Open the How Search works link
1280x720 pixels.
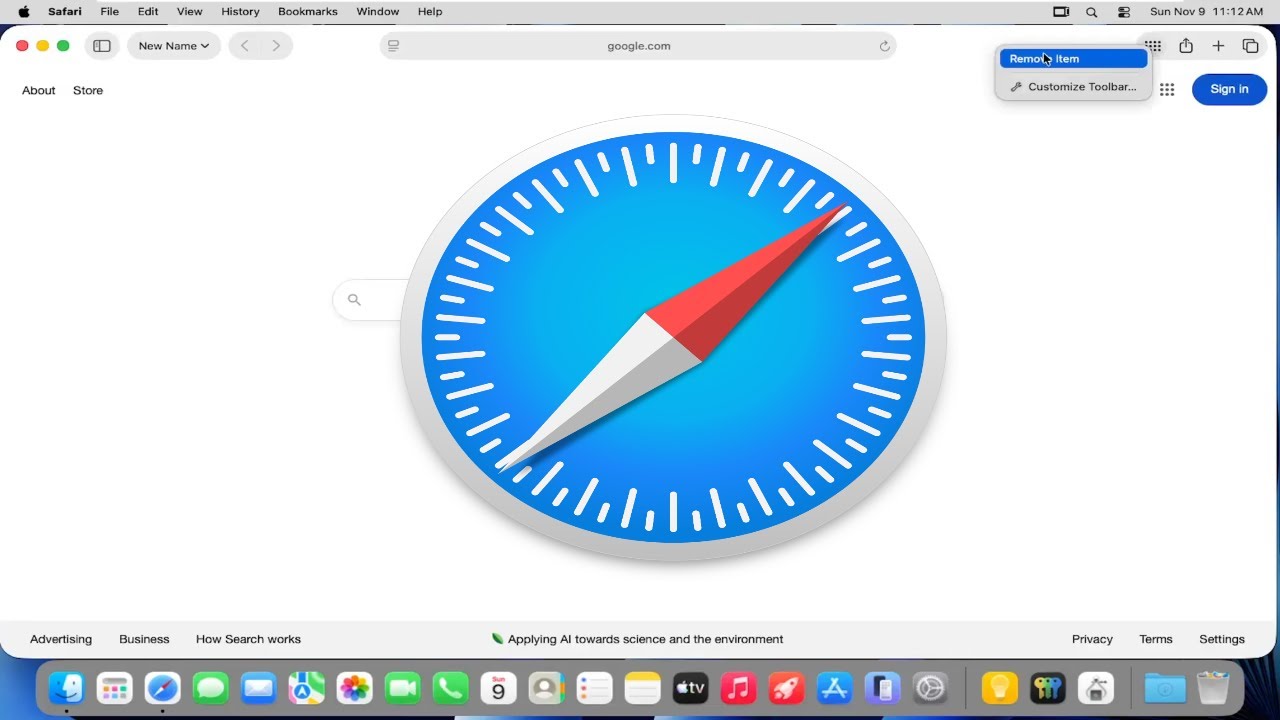pos(248,639)
